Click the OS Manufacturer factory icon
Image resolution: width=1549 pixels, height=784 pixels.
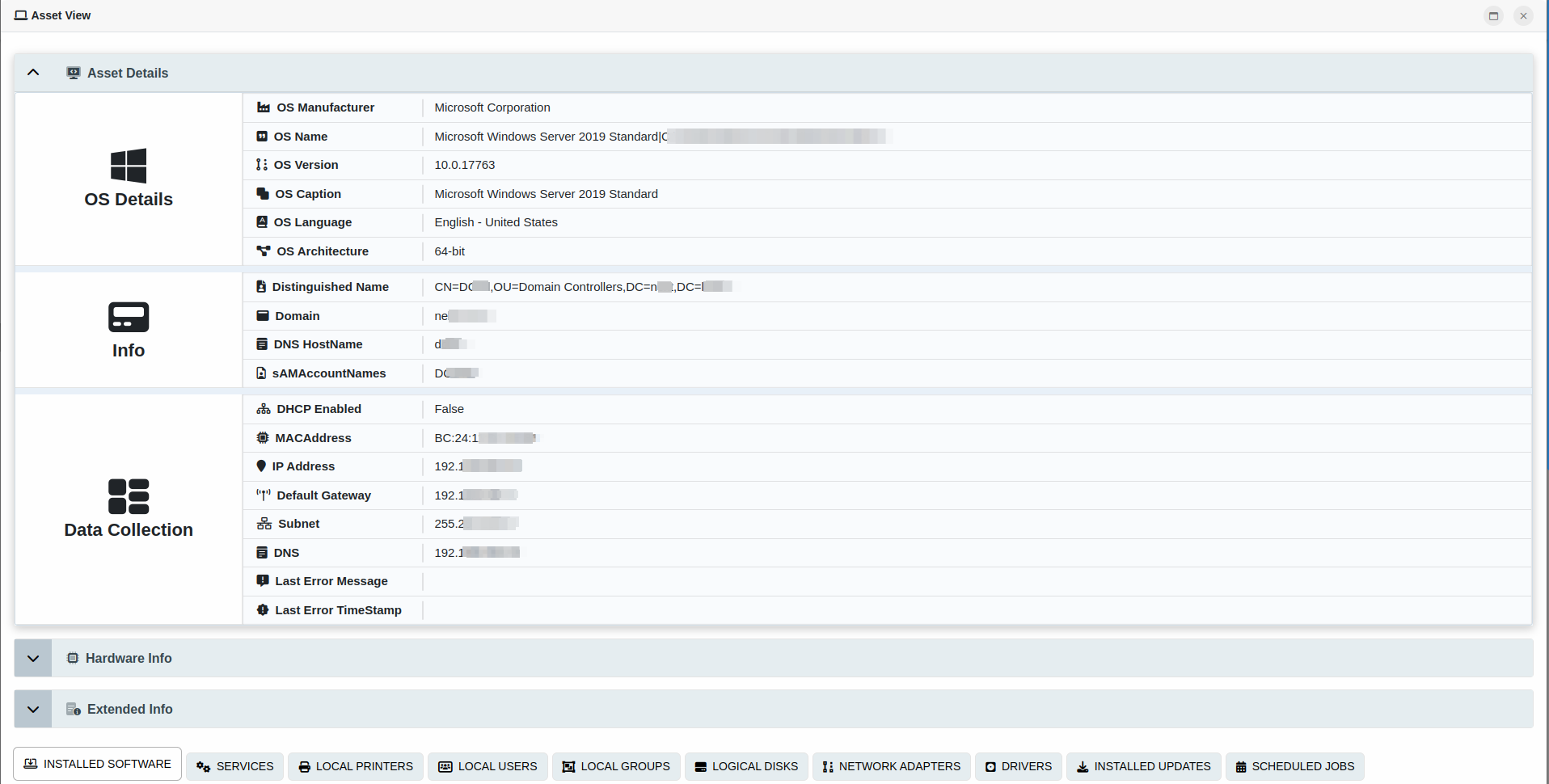click(x=264, y=107)
